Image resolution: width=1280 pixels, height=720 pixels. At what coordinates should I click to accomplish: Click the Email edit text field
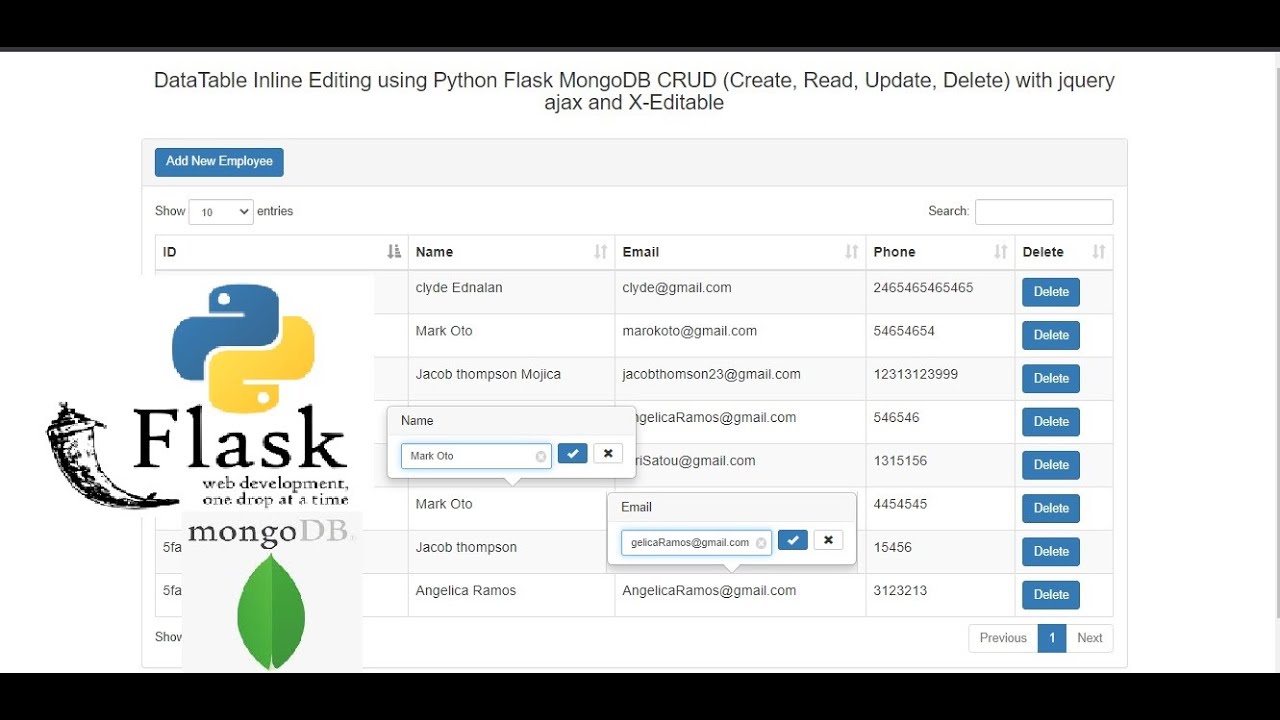[696, 543]
